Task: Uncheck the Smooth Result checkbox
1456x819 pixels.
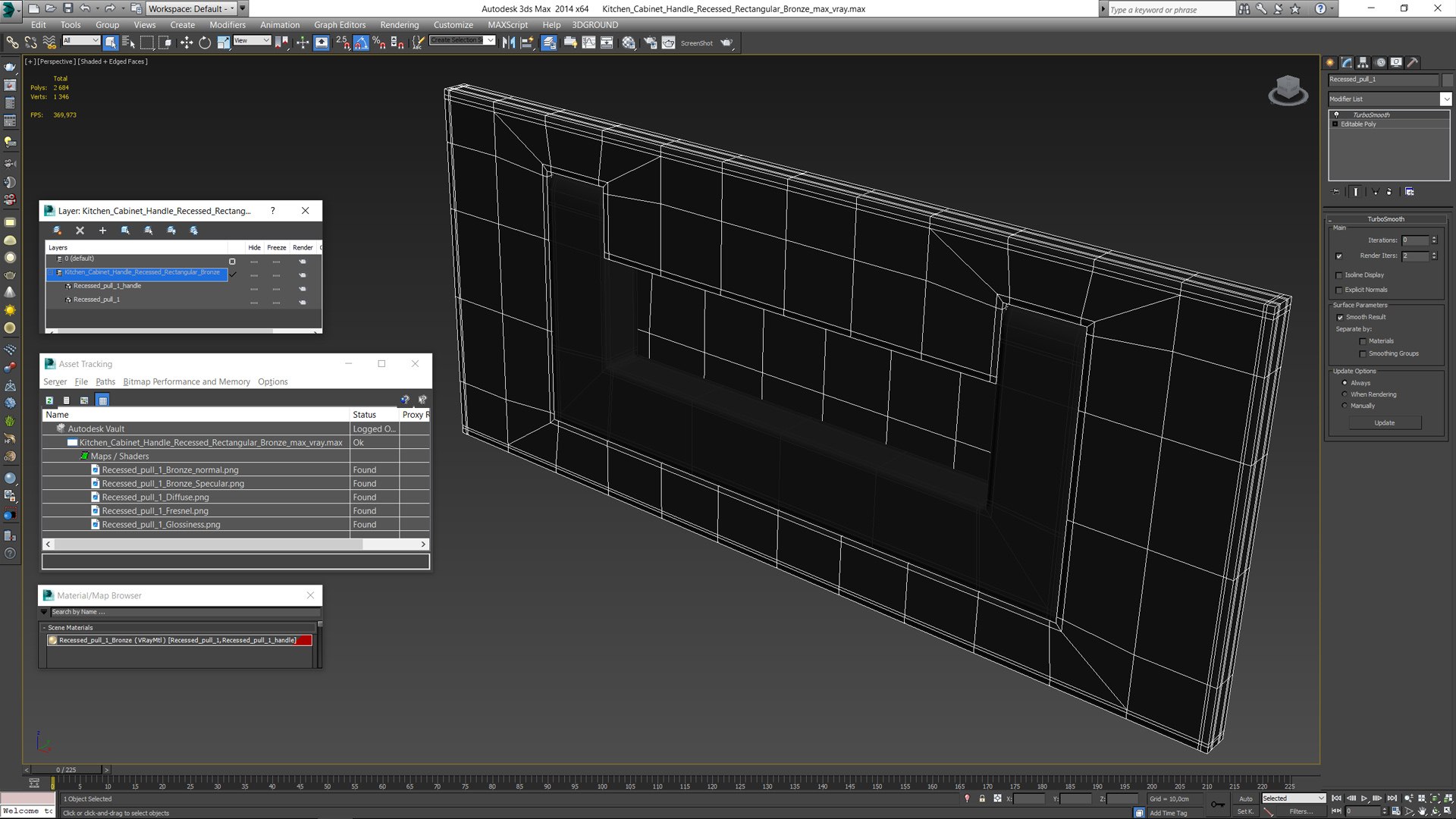Action: [1340, 318]
